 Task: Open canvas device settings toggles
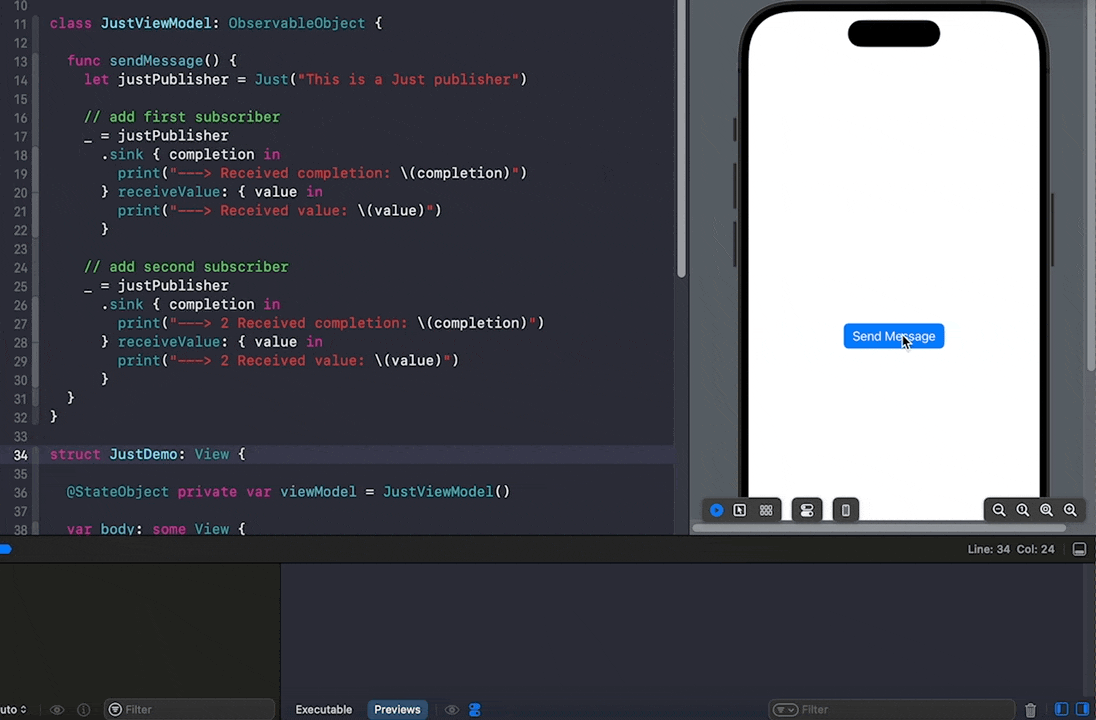(x=807, y=510)
